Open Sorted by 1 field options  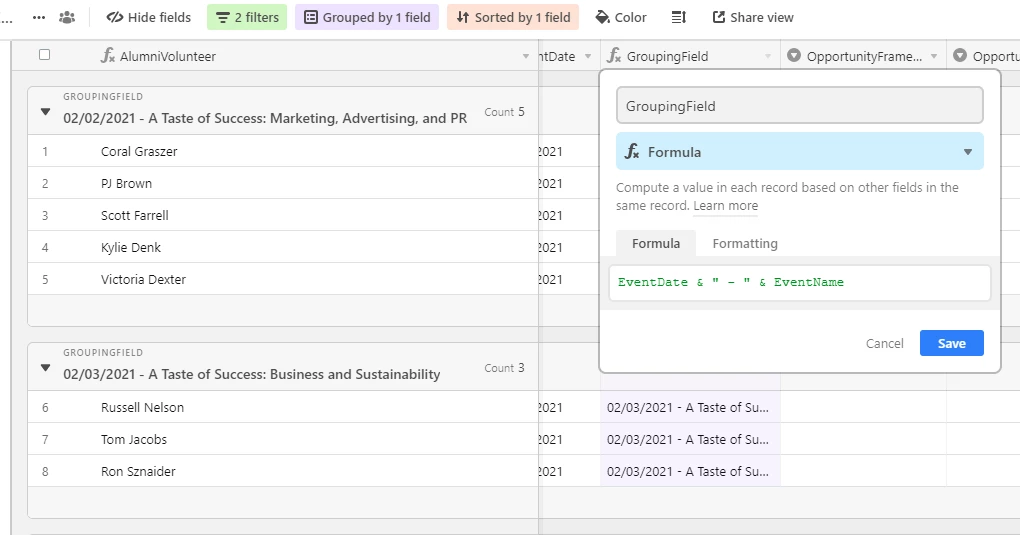click(513, 18)
